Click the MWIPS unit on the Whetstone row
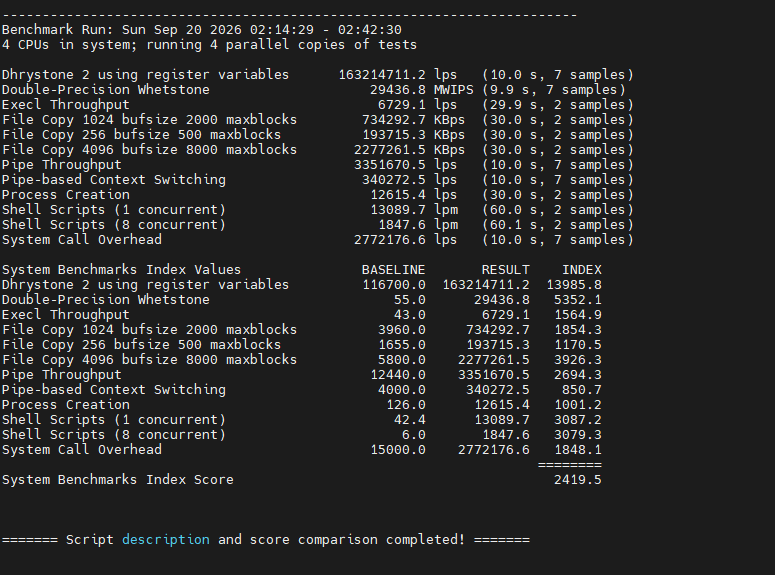775x575 pixels. (x=454, y=89)
